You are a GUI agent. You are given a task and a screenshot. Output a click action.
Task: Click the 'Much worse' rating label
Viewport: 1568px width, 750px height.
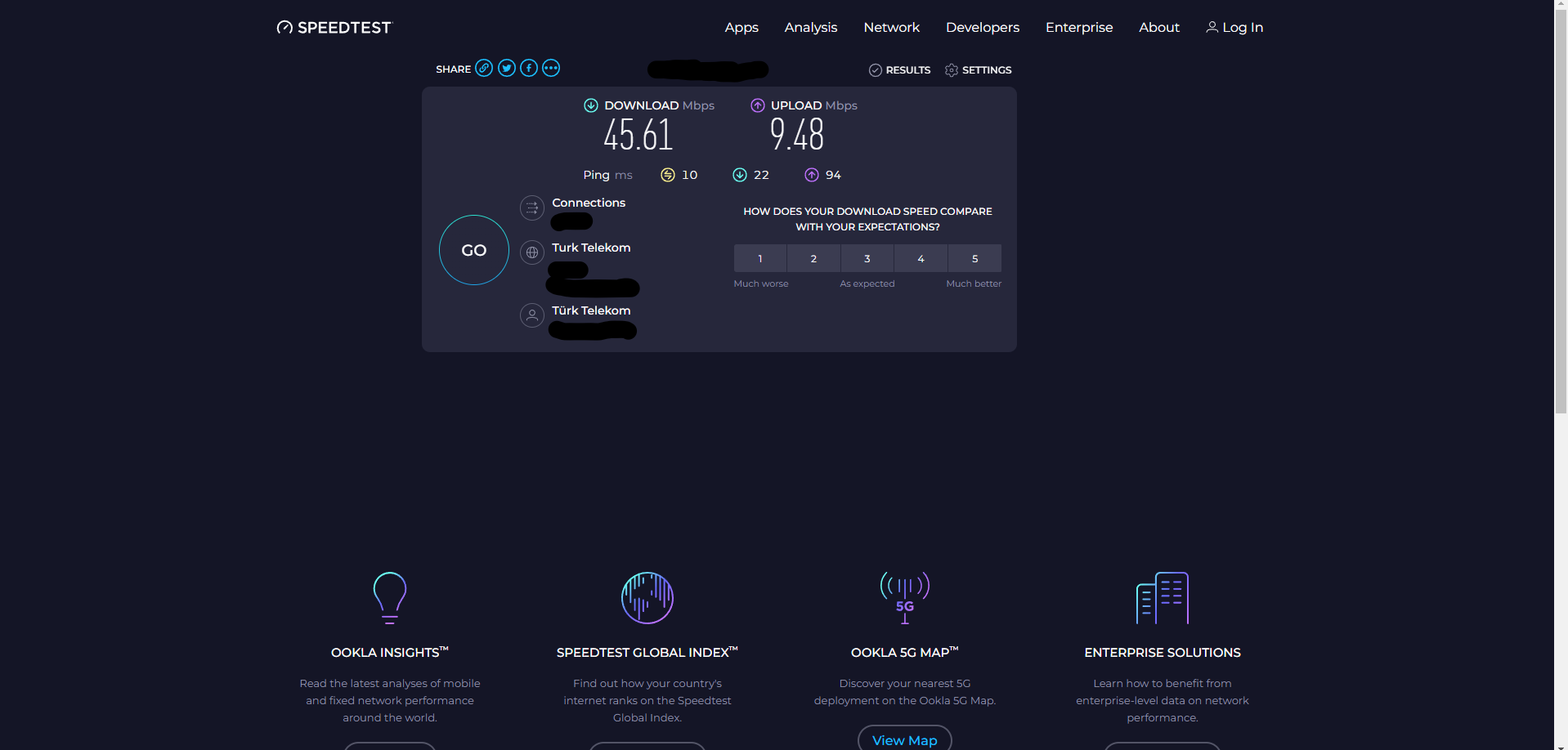761,283
